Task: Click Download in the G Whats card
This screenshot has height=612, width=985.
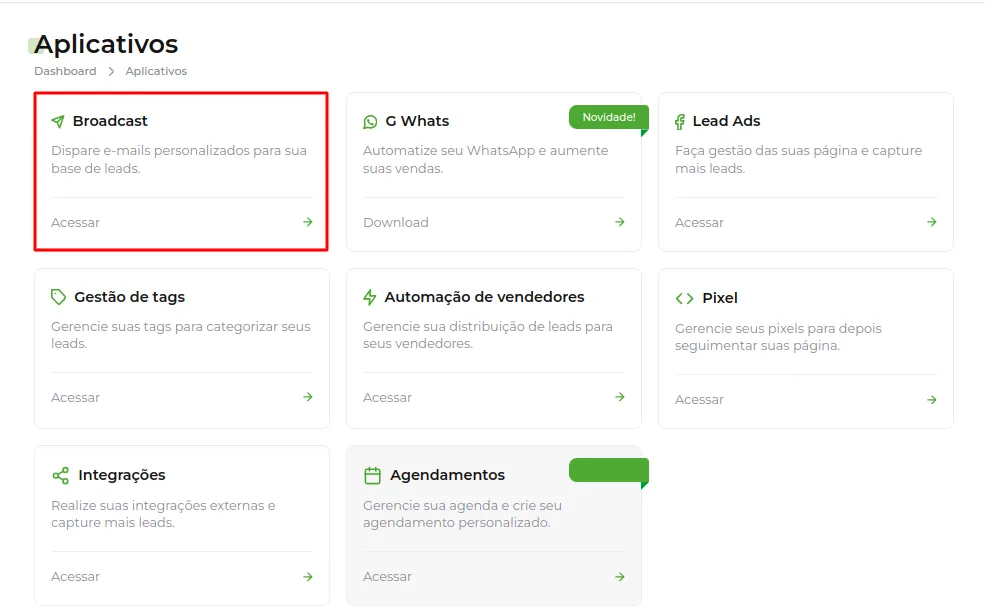Action: pos(396,222)
